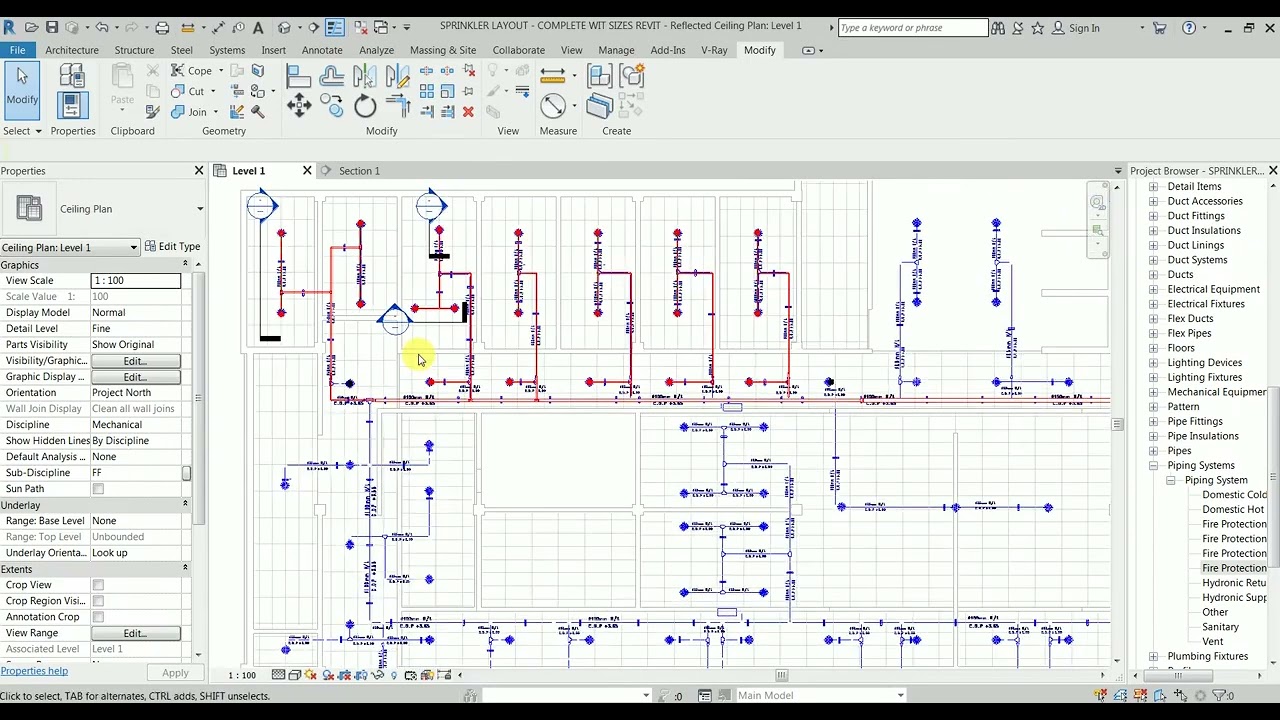Open Type Properties icon in ribbon
This screenshot has width=1280, height=720.
(71, 75)
